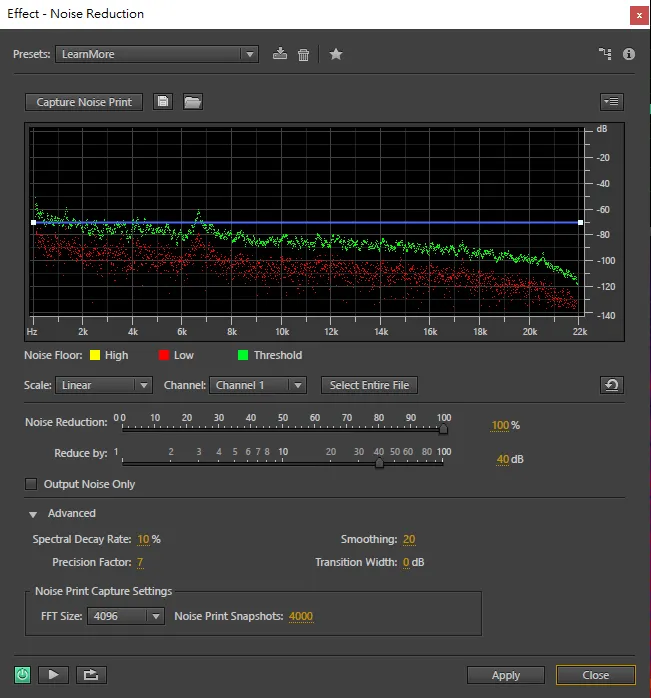This screenshot has height=698, width=651.
Task: Click the Noise Print Snapshots value
Action: [x=301, y=616]
